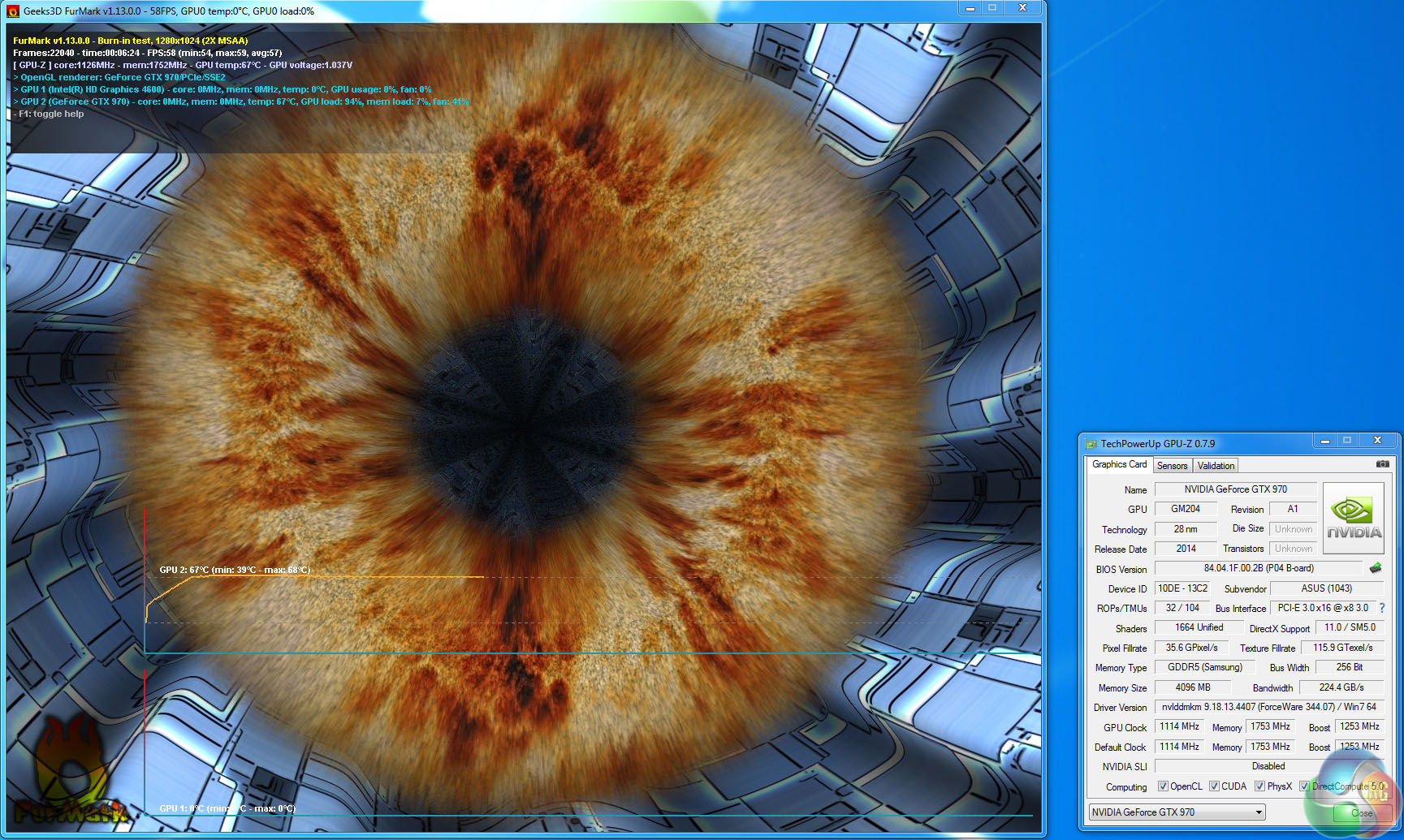Viewport: 1404px width, 840px height.
Task: Toggle the OpenCL checkbox
Action: pyautogui.click(x=1163, y=786)
